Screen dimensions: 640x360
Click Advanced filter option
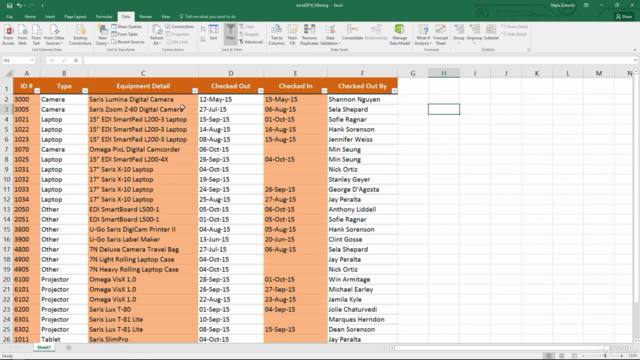[251, 42]
